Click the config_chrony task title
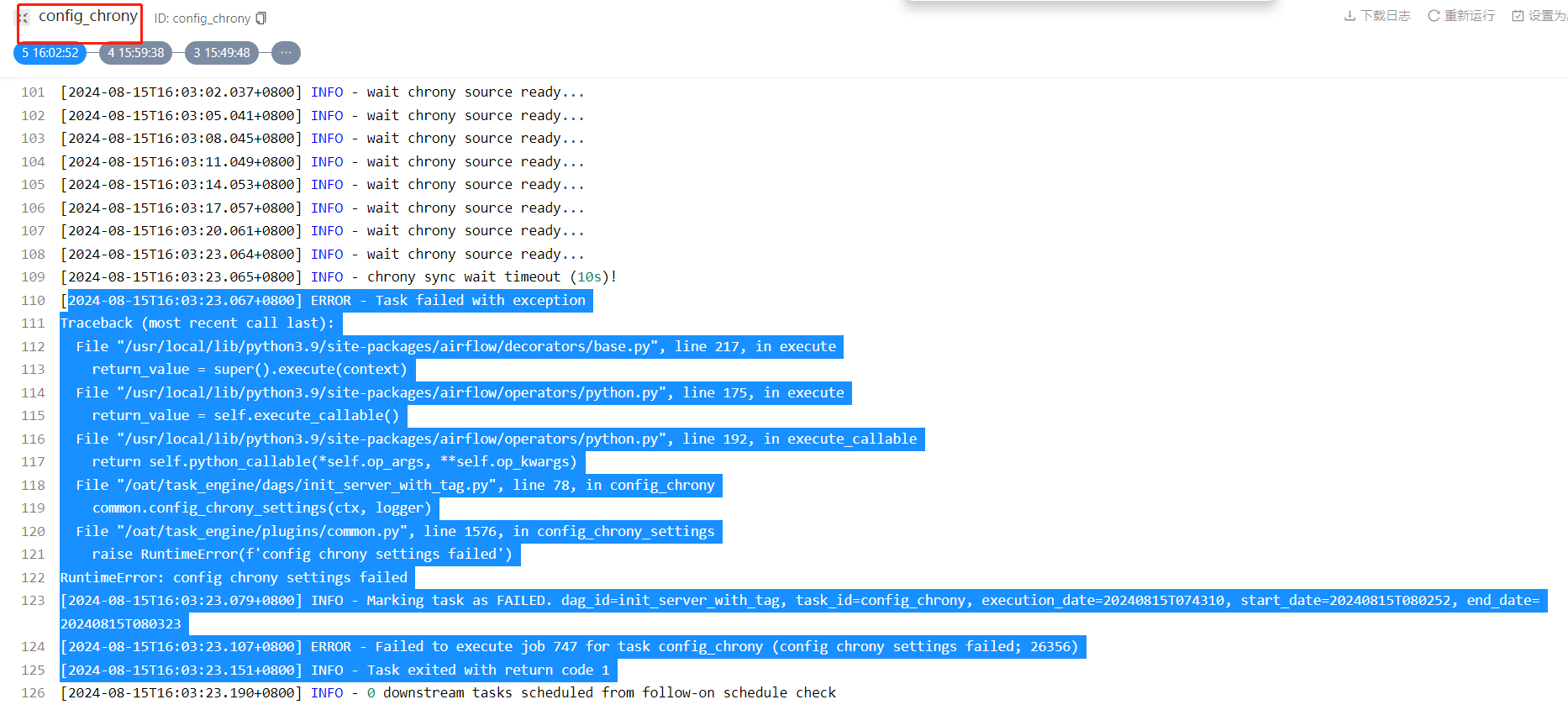The image size is (1568, 710). [88, 16]
